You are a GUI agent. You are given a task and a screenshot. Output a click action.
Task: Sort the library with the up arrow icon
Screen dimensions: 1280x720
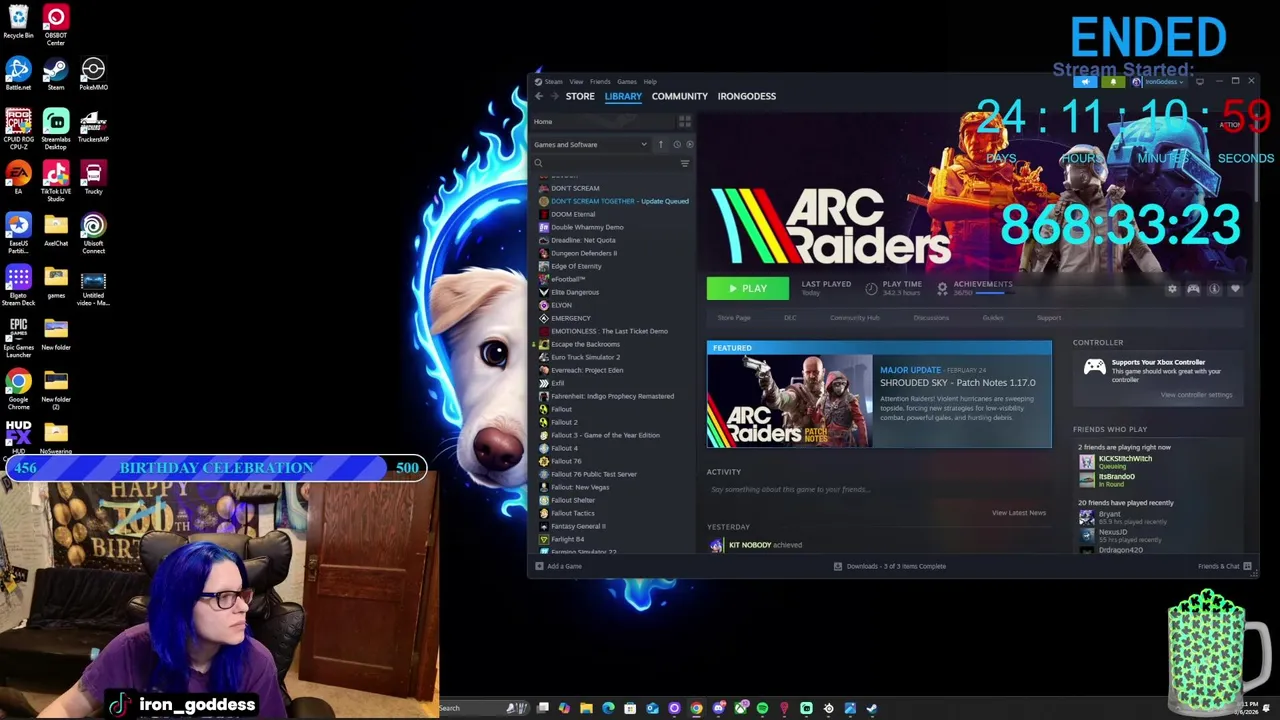pyautogui.click(x=660, y=144)
